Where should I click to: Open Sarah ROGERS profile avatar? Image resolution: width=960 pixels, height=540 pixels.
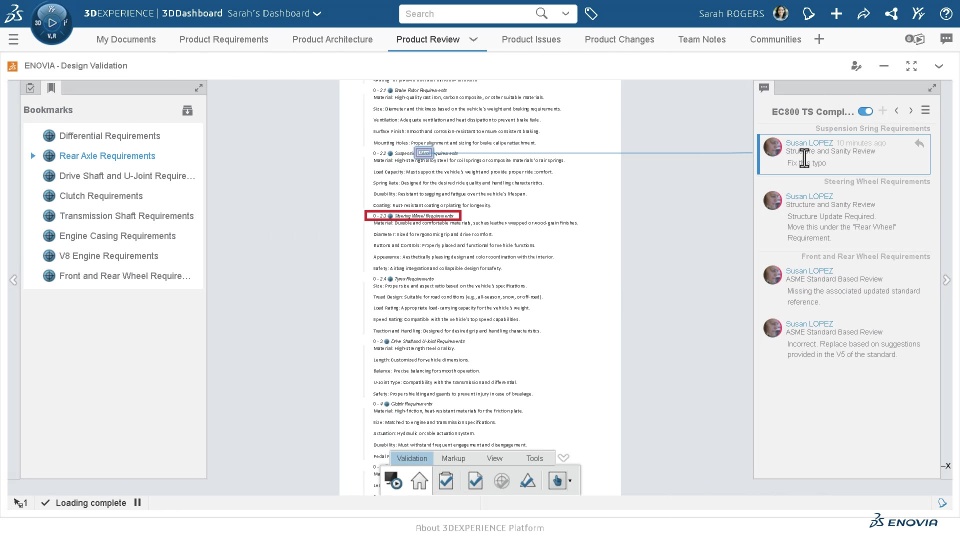tap(781, 13)
